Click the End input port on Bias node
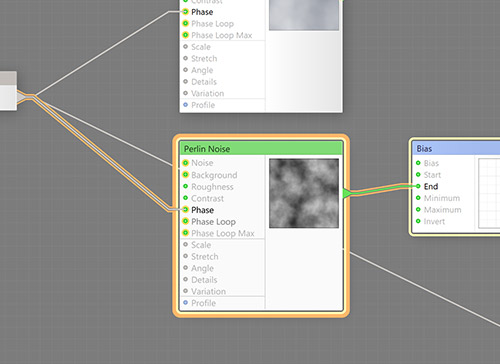The image size is (500, 364). pyautogui.click(x=418, y=186)
